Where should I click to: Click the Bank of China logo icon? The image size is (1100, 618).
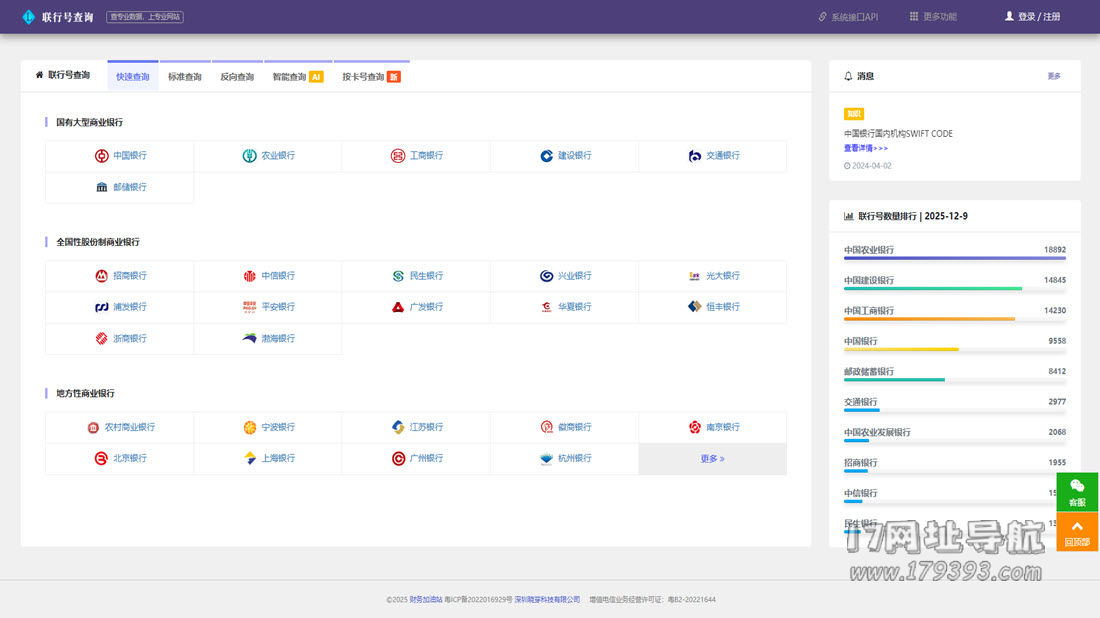102,156
